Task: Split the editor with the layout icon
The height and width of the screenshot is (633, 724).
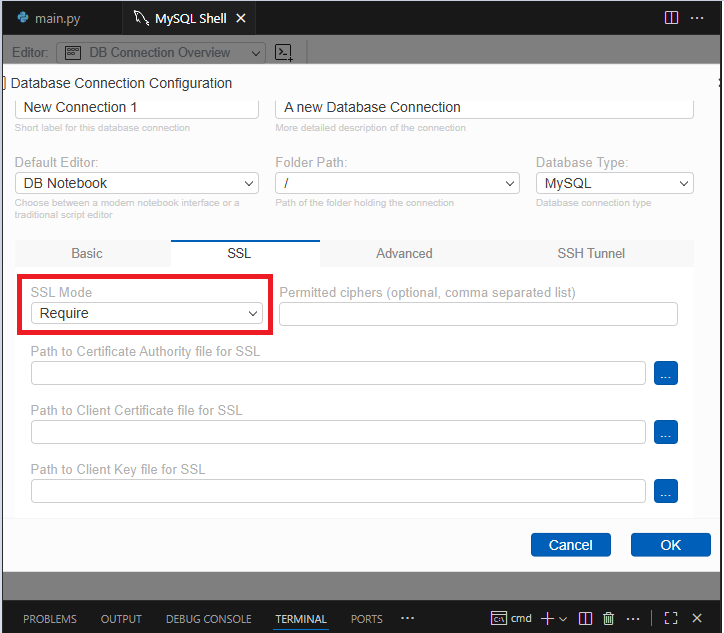Action: coord(671,18)
